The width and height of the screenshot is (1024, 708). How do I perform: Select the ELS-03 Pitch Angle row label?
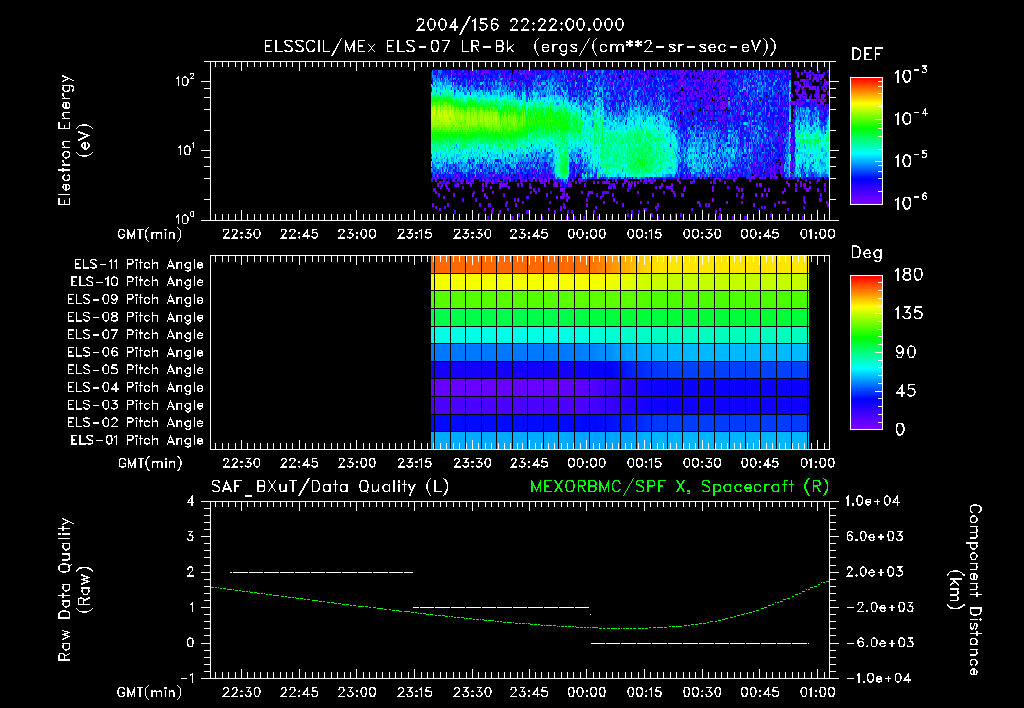click(x=135, y=406)
